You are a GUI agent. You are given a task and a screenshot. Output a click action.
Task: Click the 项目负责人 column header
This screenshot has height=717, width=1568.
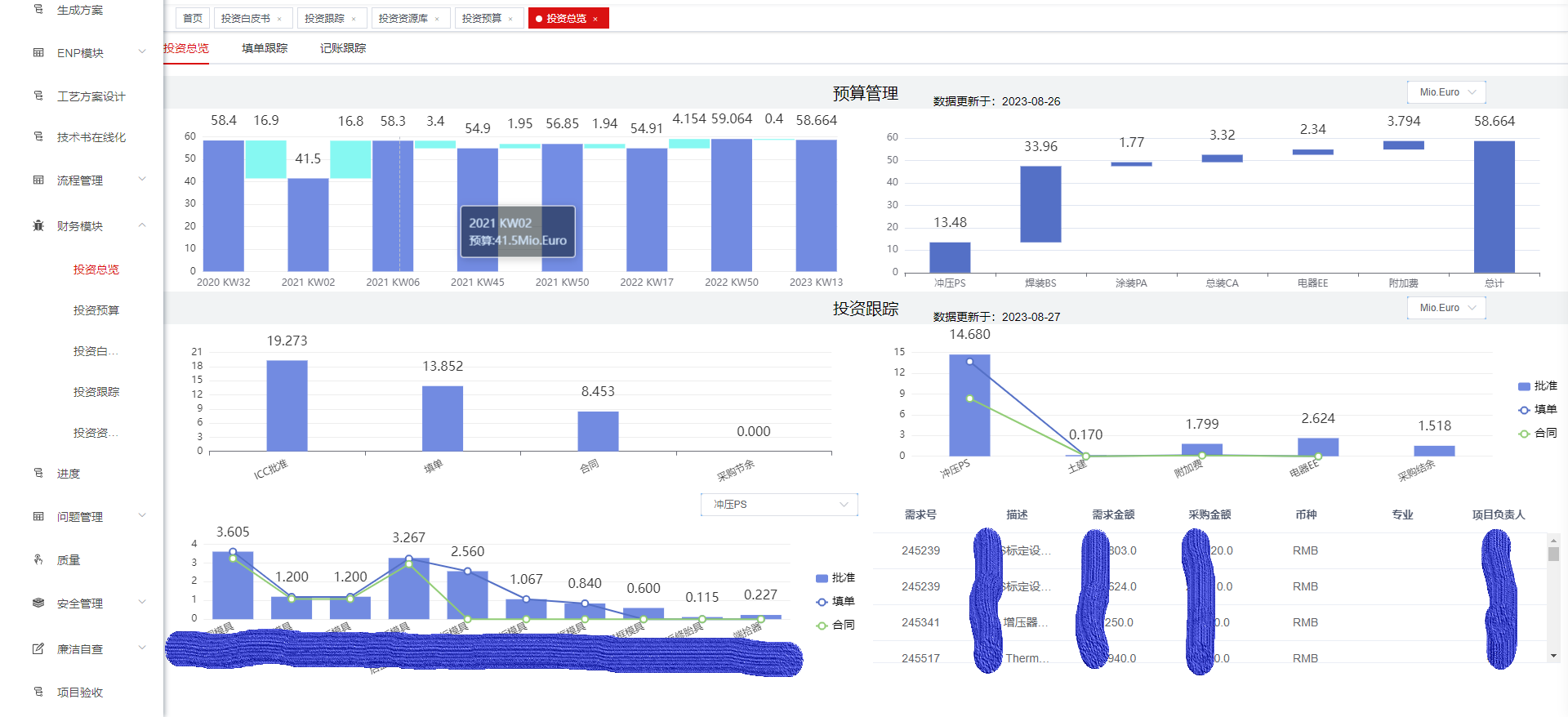click(x=1499, y=514)
